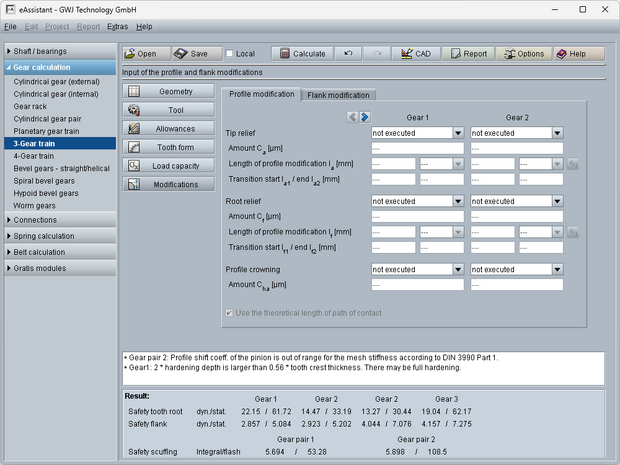Image resolution: width=620 pixels, height=465 pixels.
Task: Open the Extras menu
Action: tap(117, 26)
